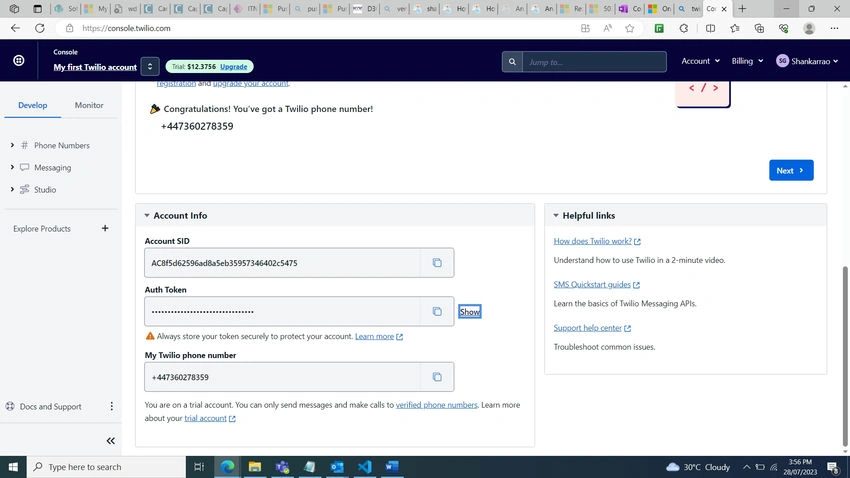Open Shankarrao user avatar
The width and height of the screenshot is (850, 478).
(782, 61)
